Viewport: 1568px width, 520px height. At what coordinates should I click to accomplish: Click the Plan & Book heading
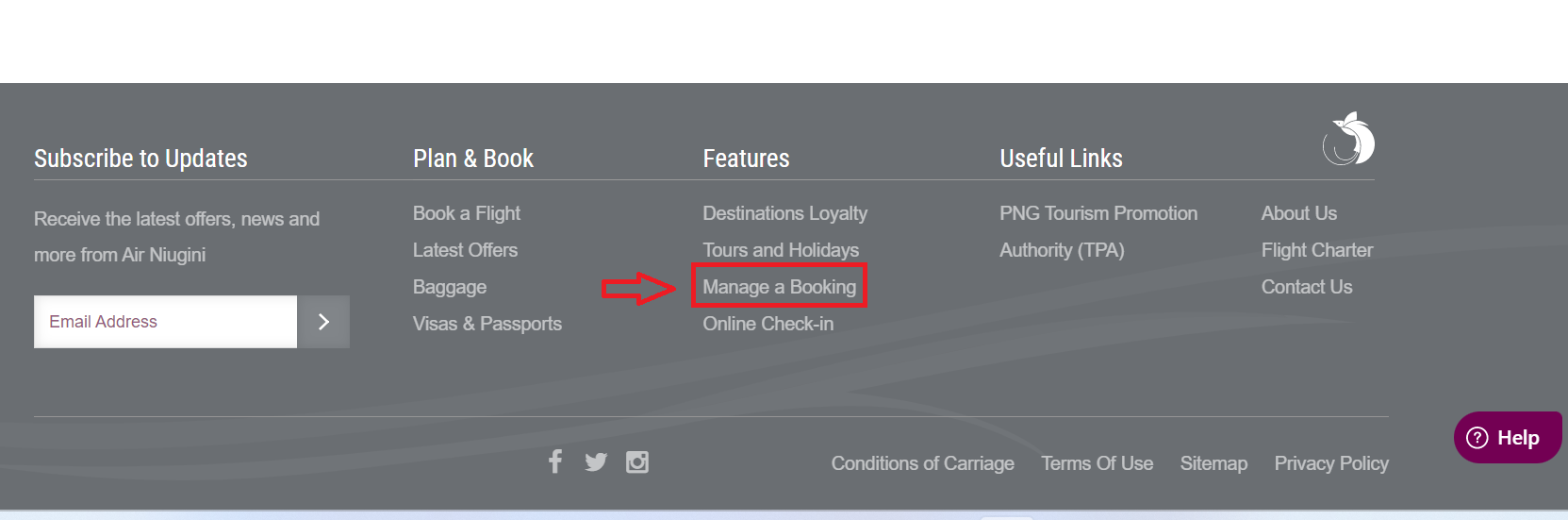point(473,159)
